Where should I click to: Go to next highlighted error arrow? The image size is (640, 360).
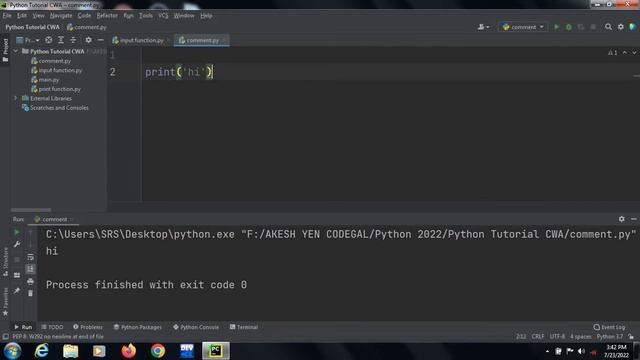tap(634, 53)
